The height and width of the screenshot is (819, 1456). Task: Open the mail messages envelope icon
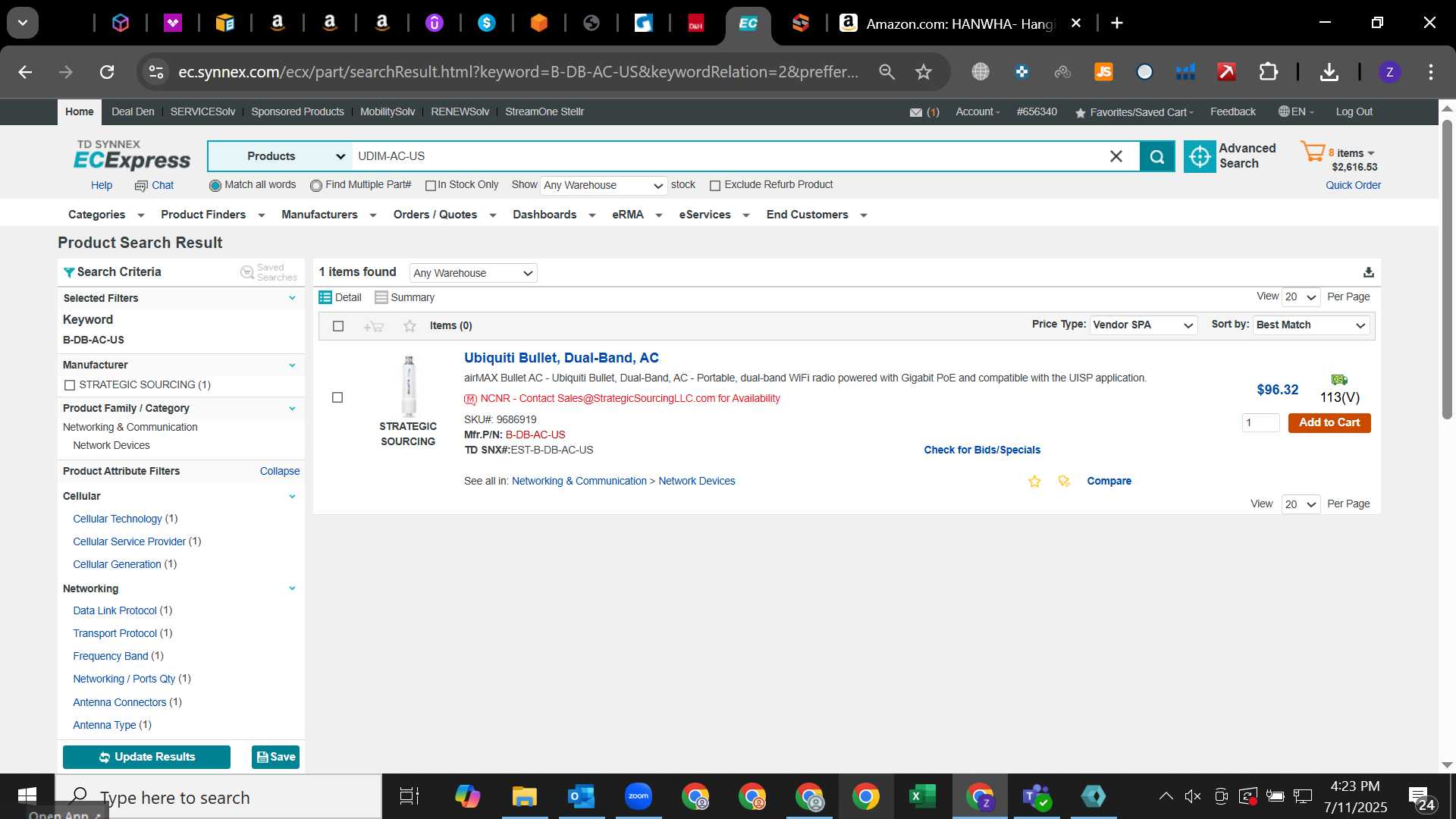(x=915, y=112)
